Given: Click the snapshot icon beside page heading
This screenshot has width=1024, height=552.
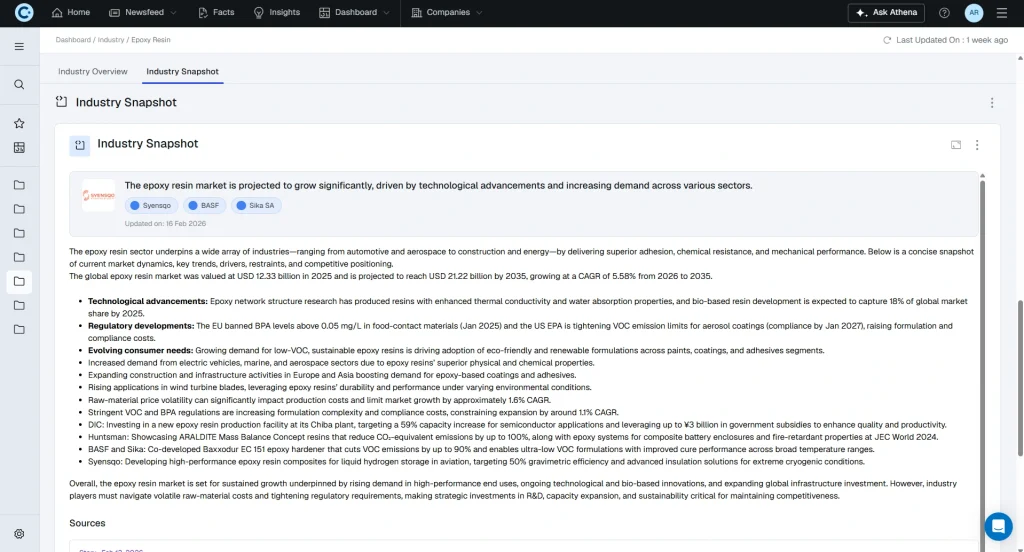Looking at the screenshot, I should tap(61, 102).
